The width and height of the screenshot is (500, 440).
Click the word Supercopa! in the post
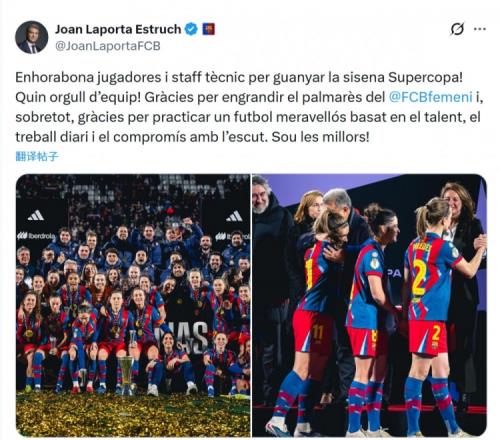click(425, 77)
